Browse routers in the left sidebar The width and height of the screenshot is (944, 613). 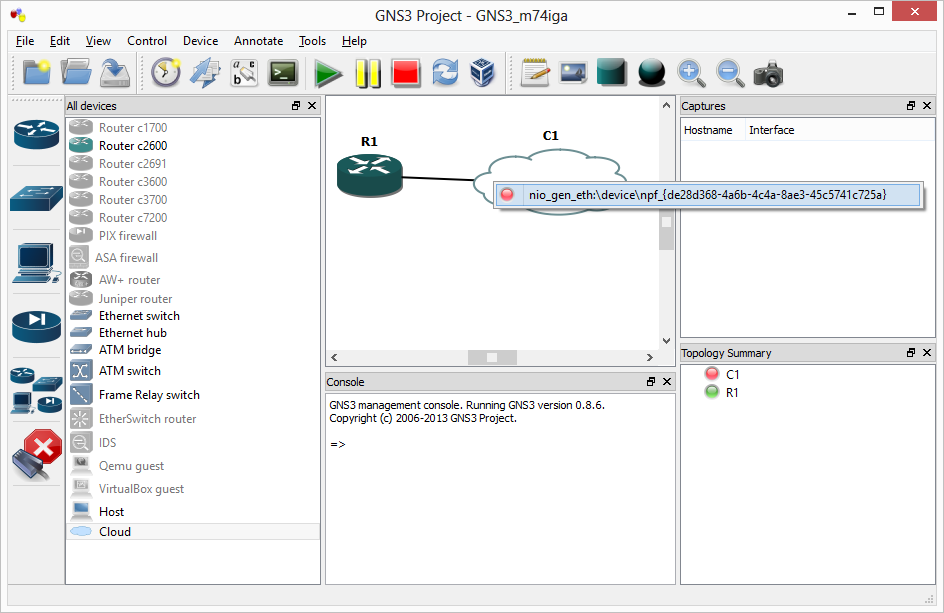pos(36,133)
